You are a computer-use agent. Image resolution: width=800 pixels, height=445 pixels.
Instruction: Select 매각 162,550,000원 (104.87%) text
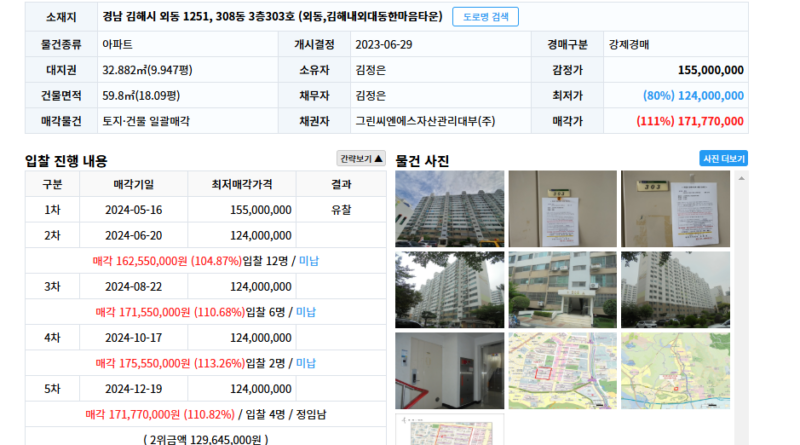(167, 261)
